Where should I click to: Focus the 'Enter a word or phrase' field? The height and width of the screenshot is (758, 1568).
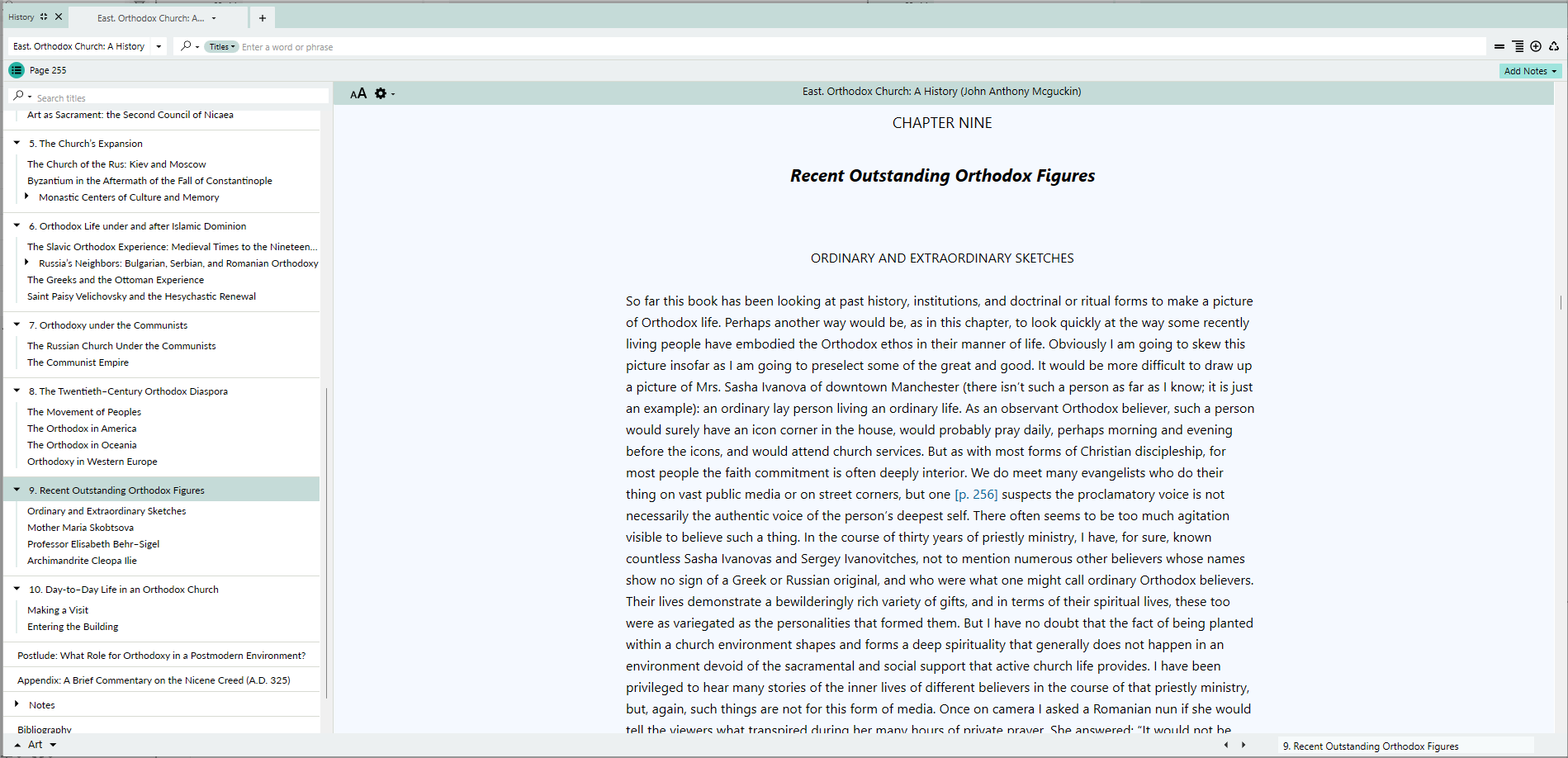coord(862,47)
